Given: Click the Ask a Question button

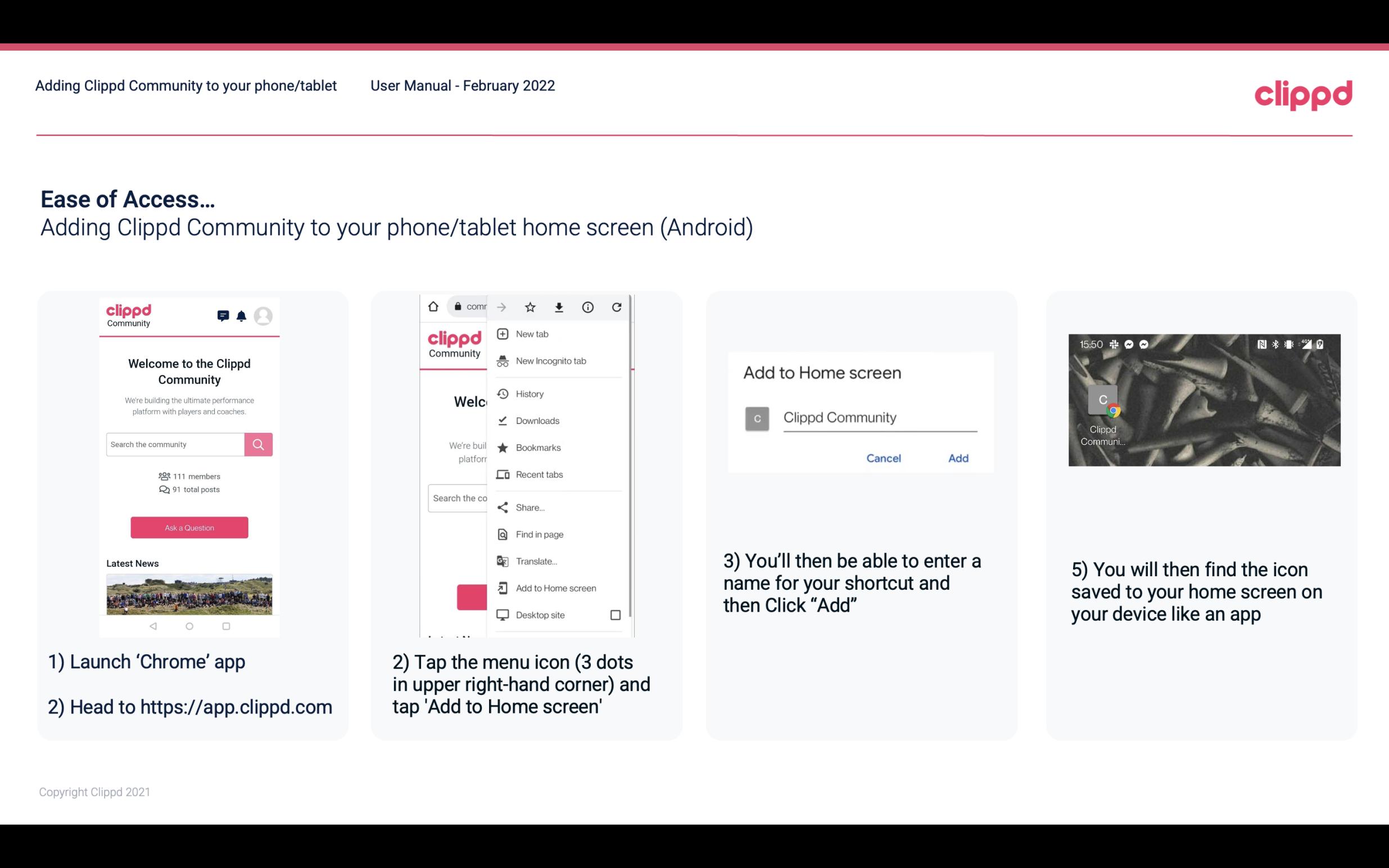Looking at the screenshot, I should pyautogui.click(x=189, y=527).
